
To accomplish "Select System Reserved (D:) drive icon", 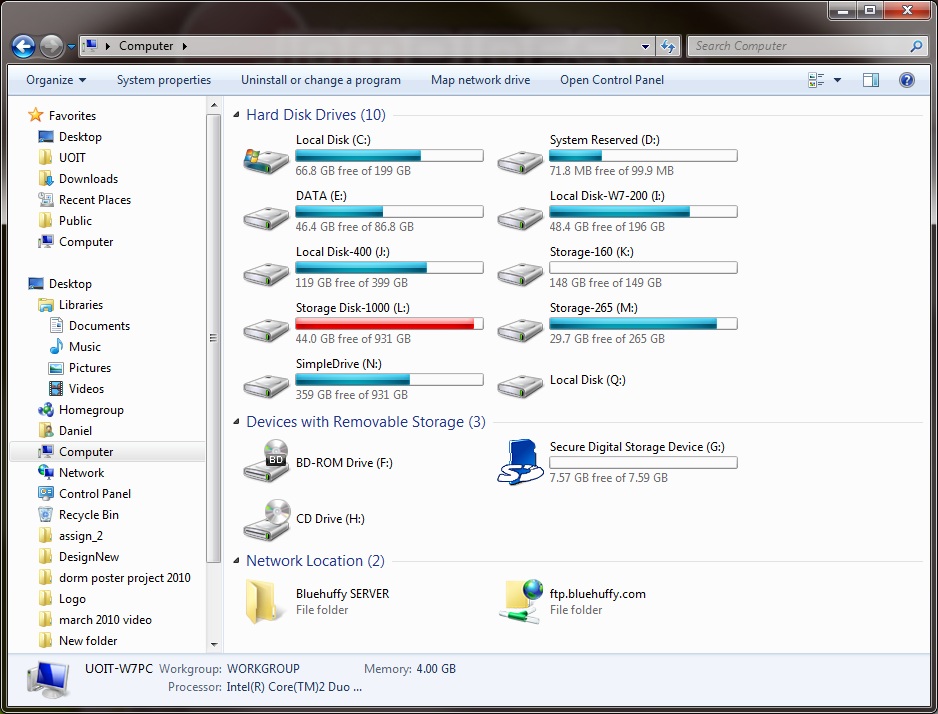I will click(x=520, y=161).
